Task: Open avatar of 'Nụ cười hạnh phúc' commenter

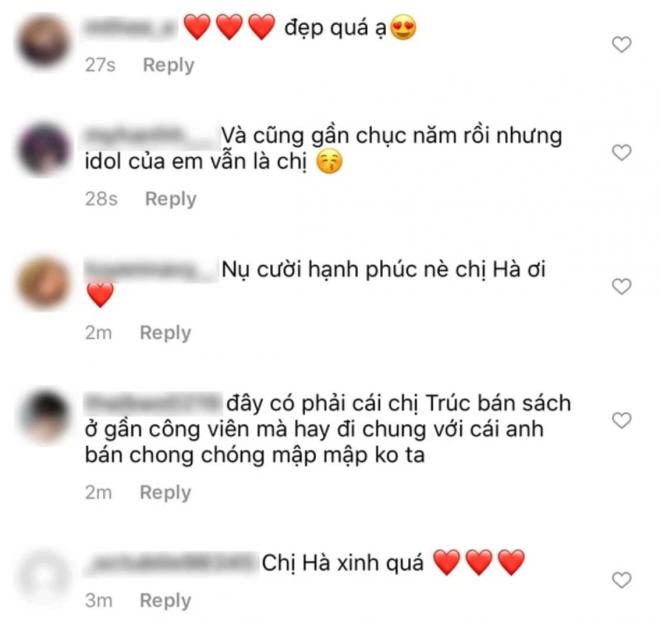Action: pos(44,283)
